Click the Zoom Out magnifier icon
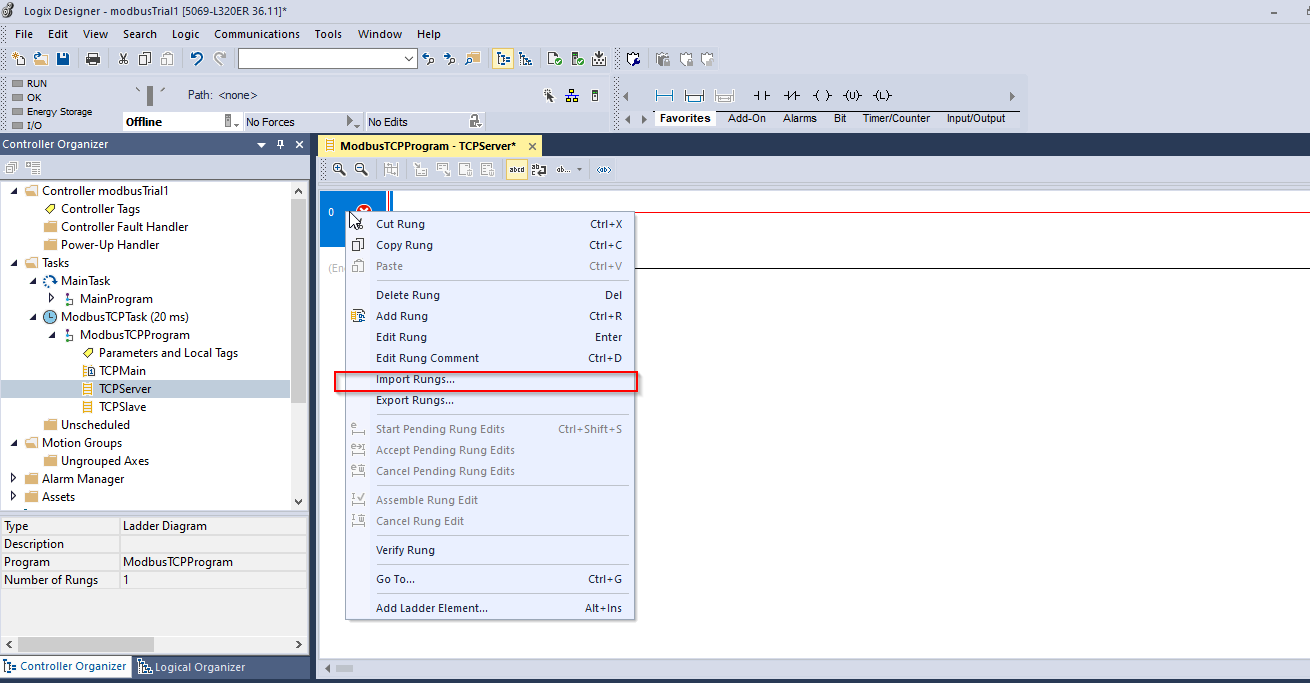The image size is (1310, 683). coord(362,169)
